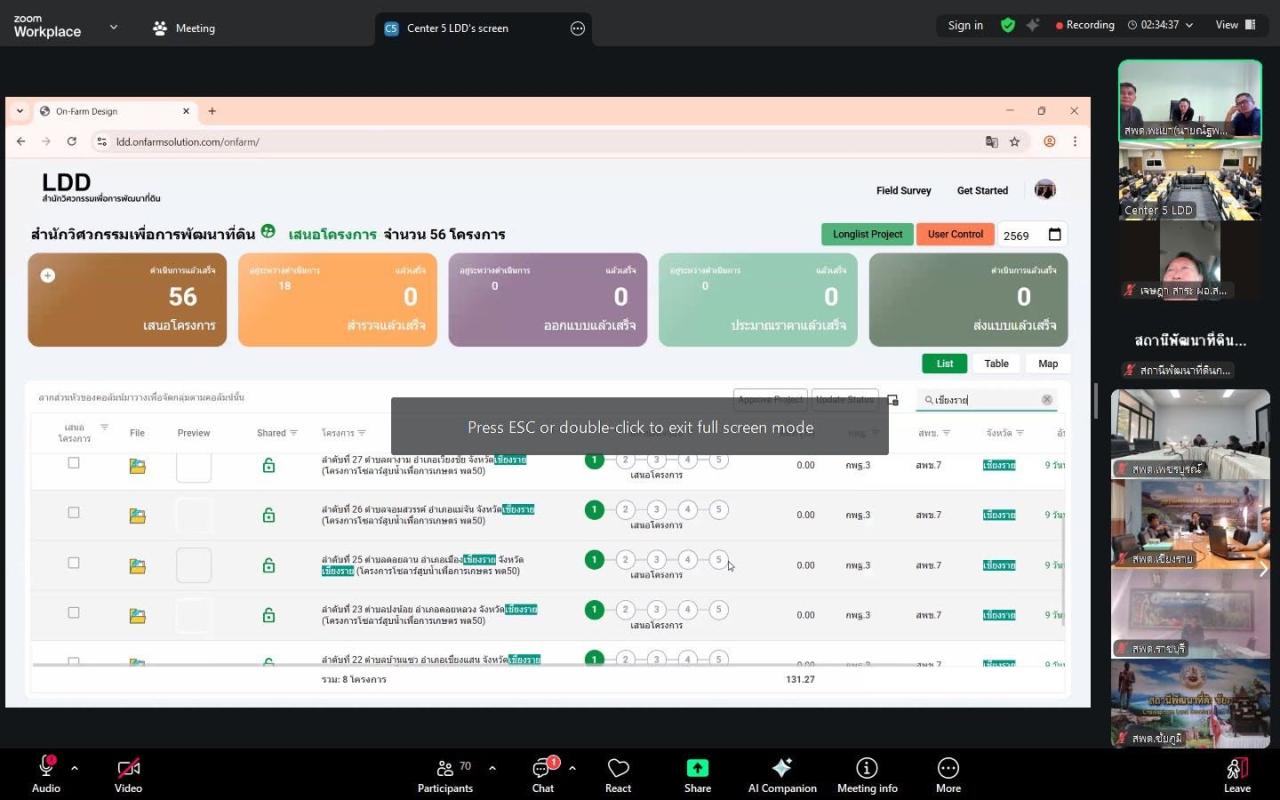
Task: Clear the search box with the X icon
Action: click(x=1047, y=400)
